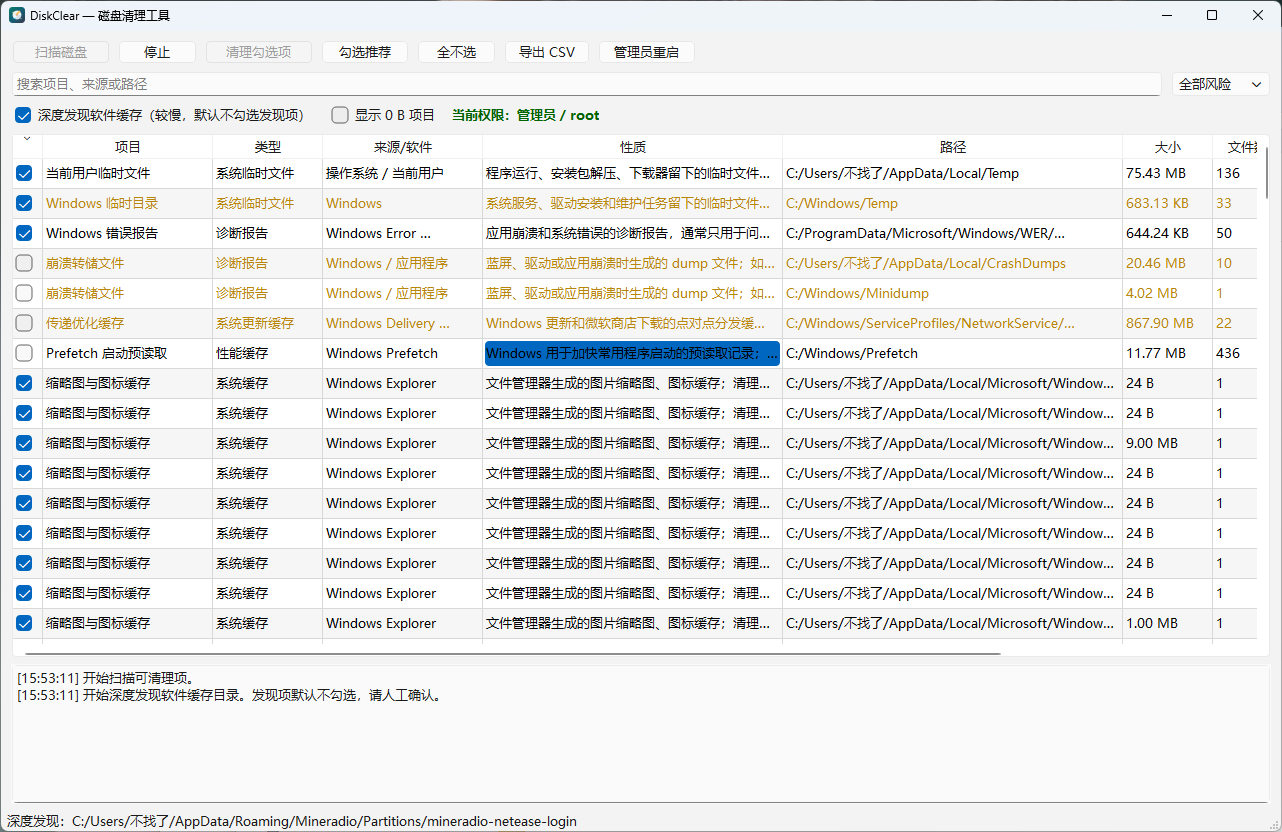Screen dimensions: 1282x832
Task: Select the Prefetch 启动预读取 item cell
Action: point(128,353)
